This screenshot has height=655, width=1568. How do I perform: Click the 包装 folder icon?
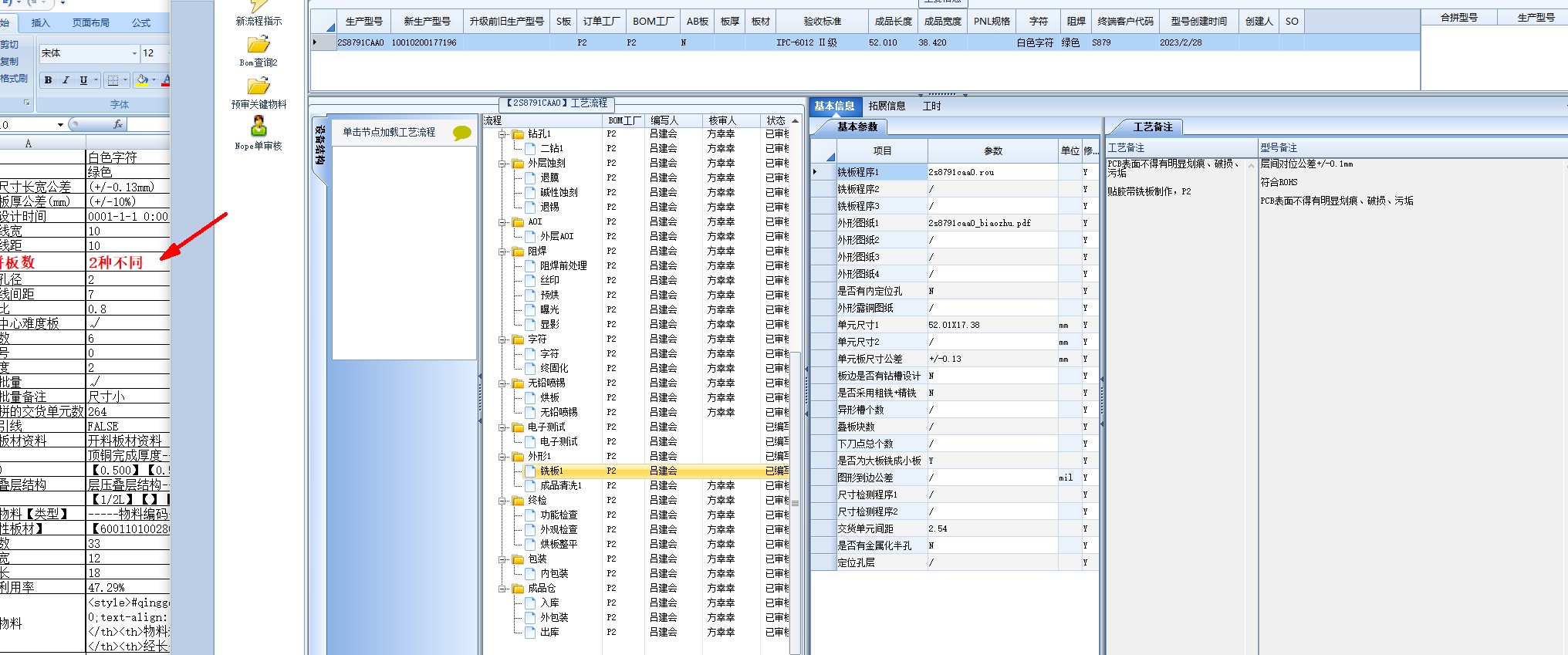[519, 559]
